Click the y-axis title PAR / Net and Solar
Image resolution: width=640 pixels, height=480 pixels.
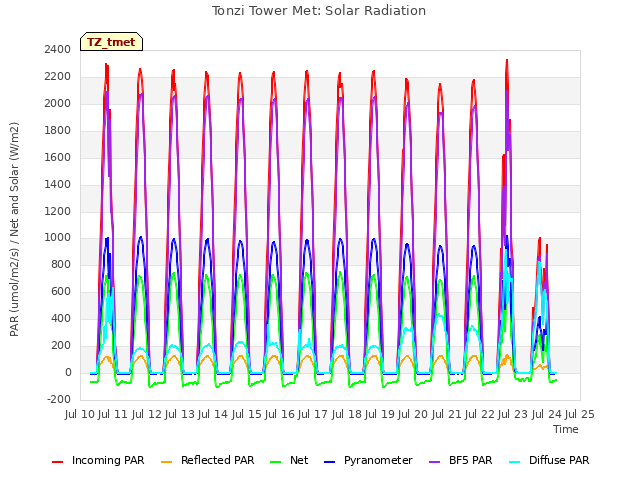[x=14, y=229]
